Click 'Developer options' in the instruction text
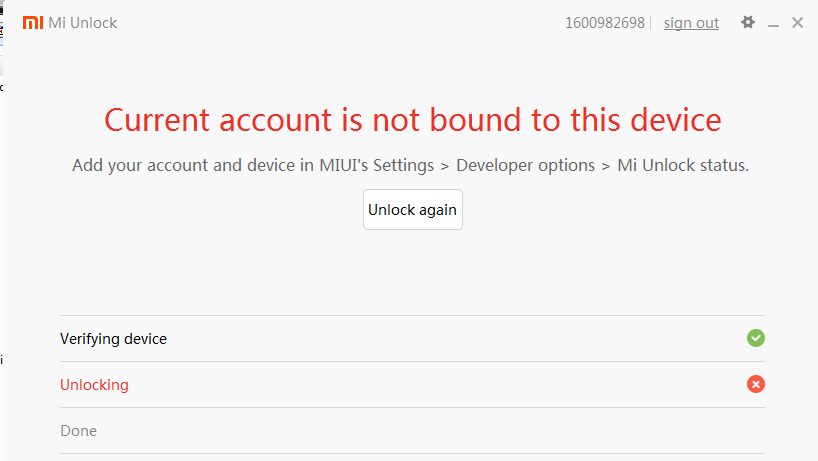 coord(525,165)
